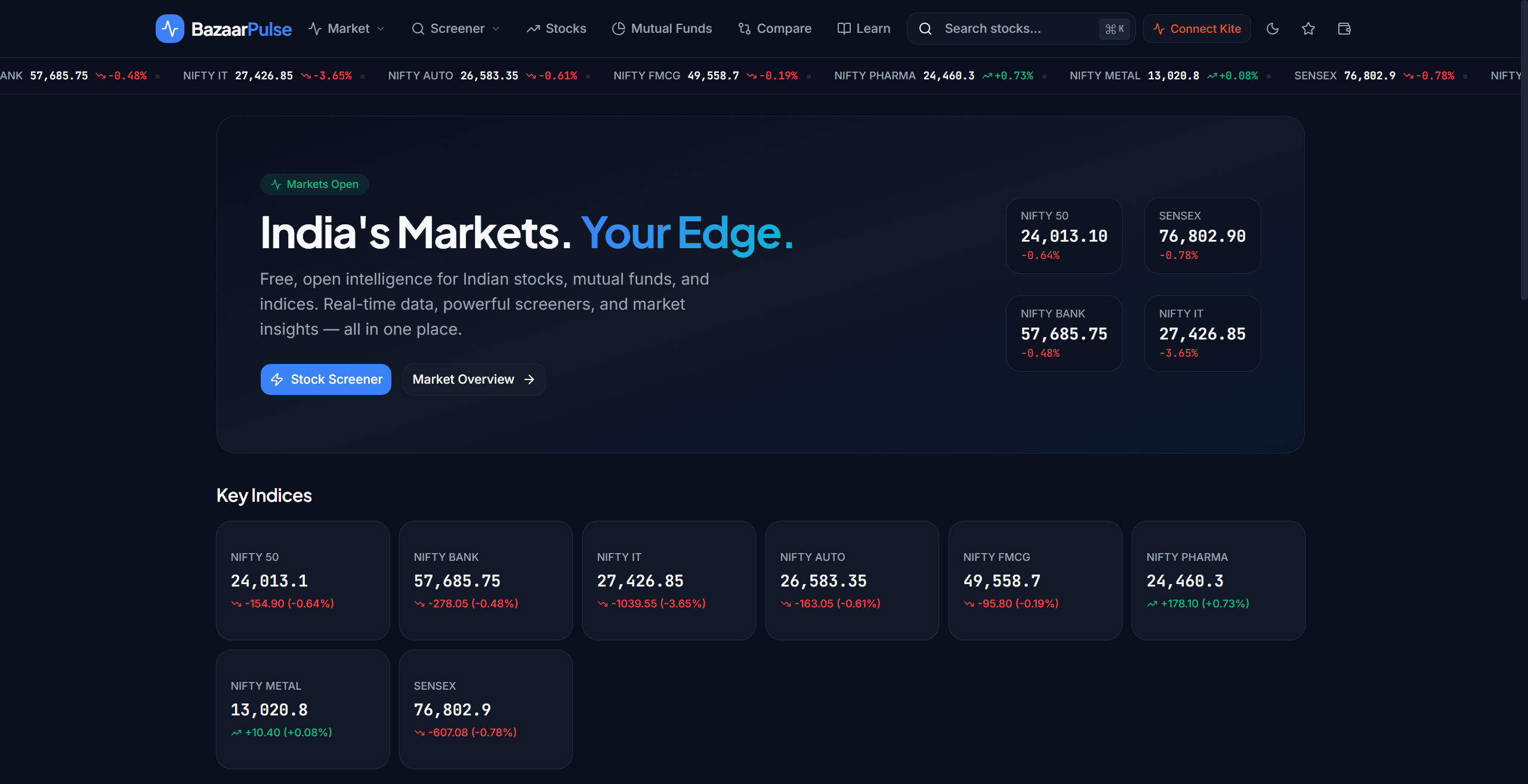
Task: Open the Learn section
Action: point(864,29)
